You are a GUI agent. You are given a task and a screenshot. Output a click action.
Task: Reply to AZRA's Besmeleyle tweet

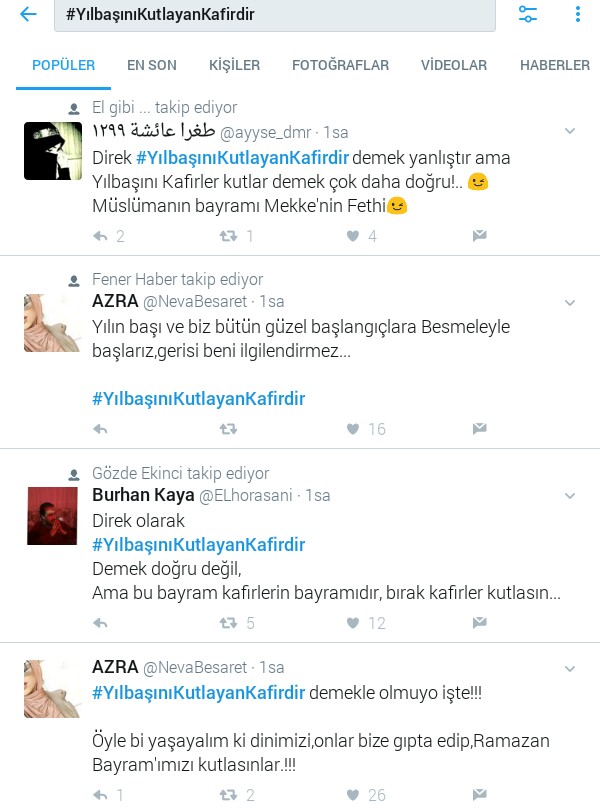tap(100, 429)
